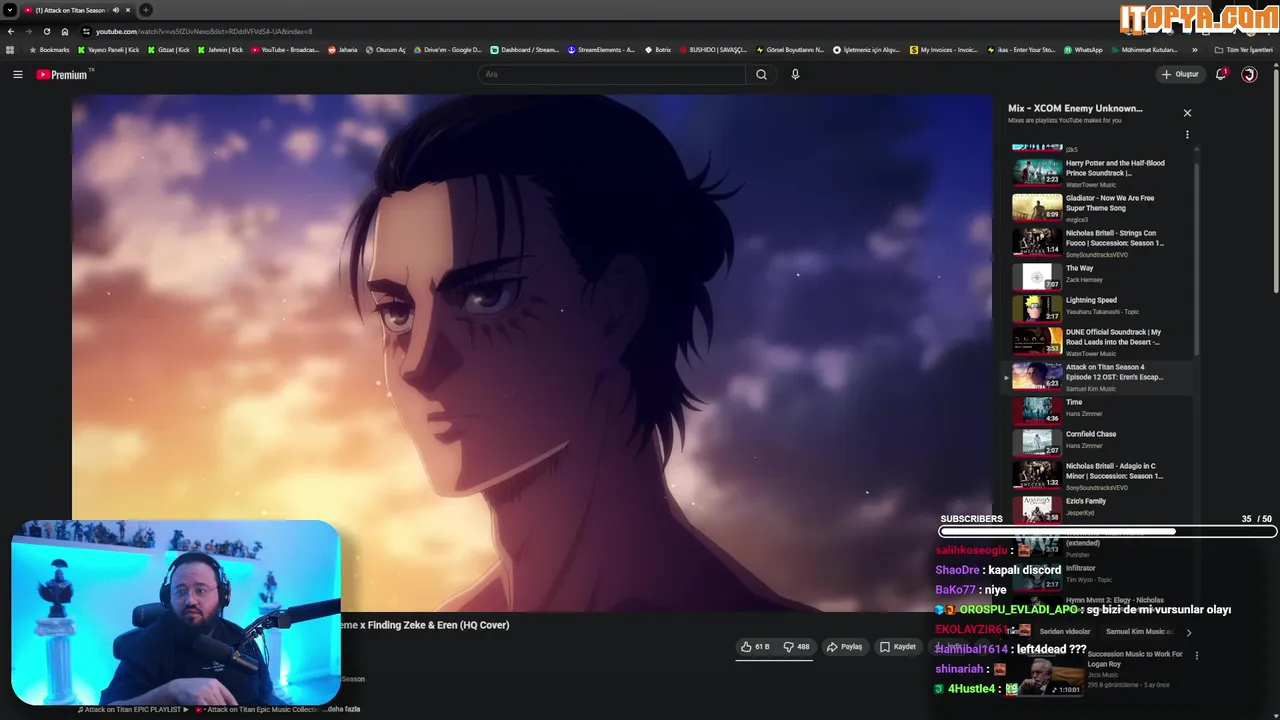Click the main video player

coord(531,353)
